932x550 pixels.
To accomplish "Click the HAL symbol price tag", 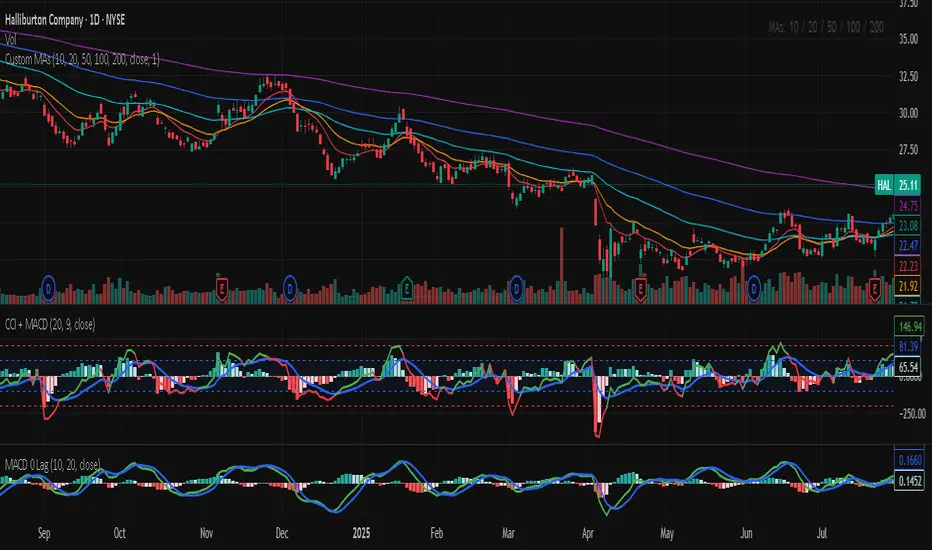I will coord(884,186).
